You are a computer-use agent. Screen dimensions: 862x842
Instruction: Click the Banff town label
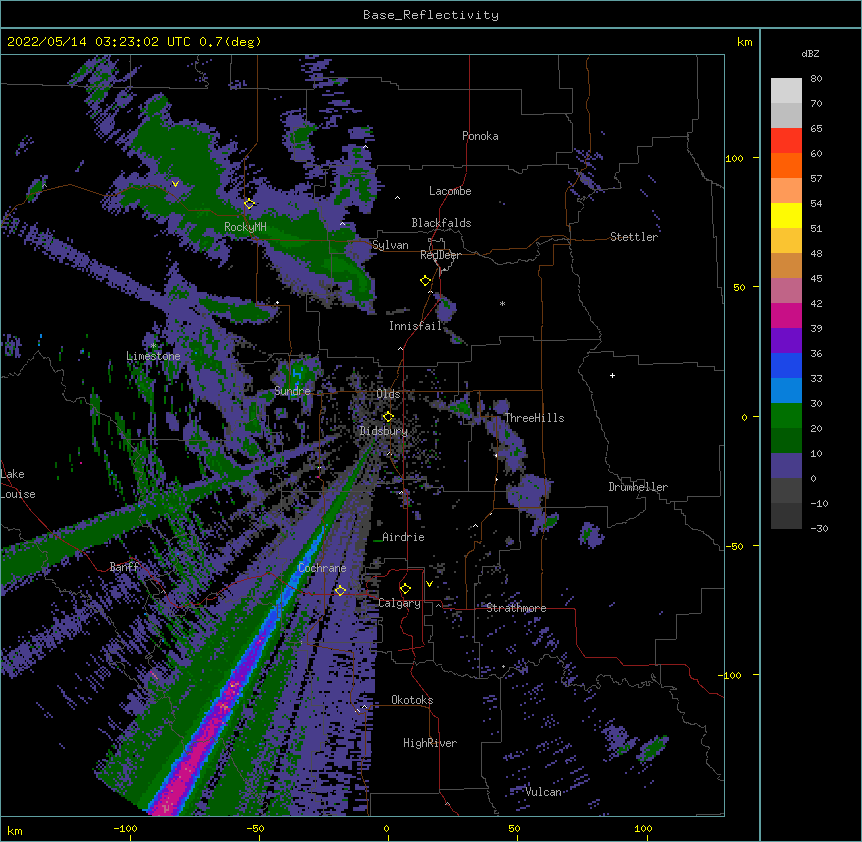pyautogui.click(x=124, y=567)
